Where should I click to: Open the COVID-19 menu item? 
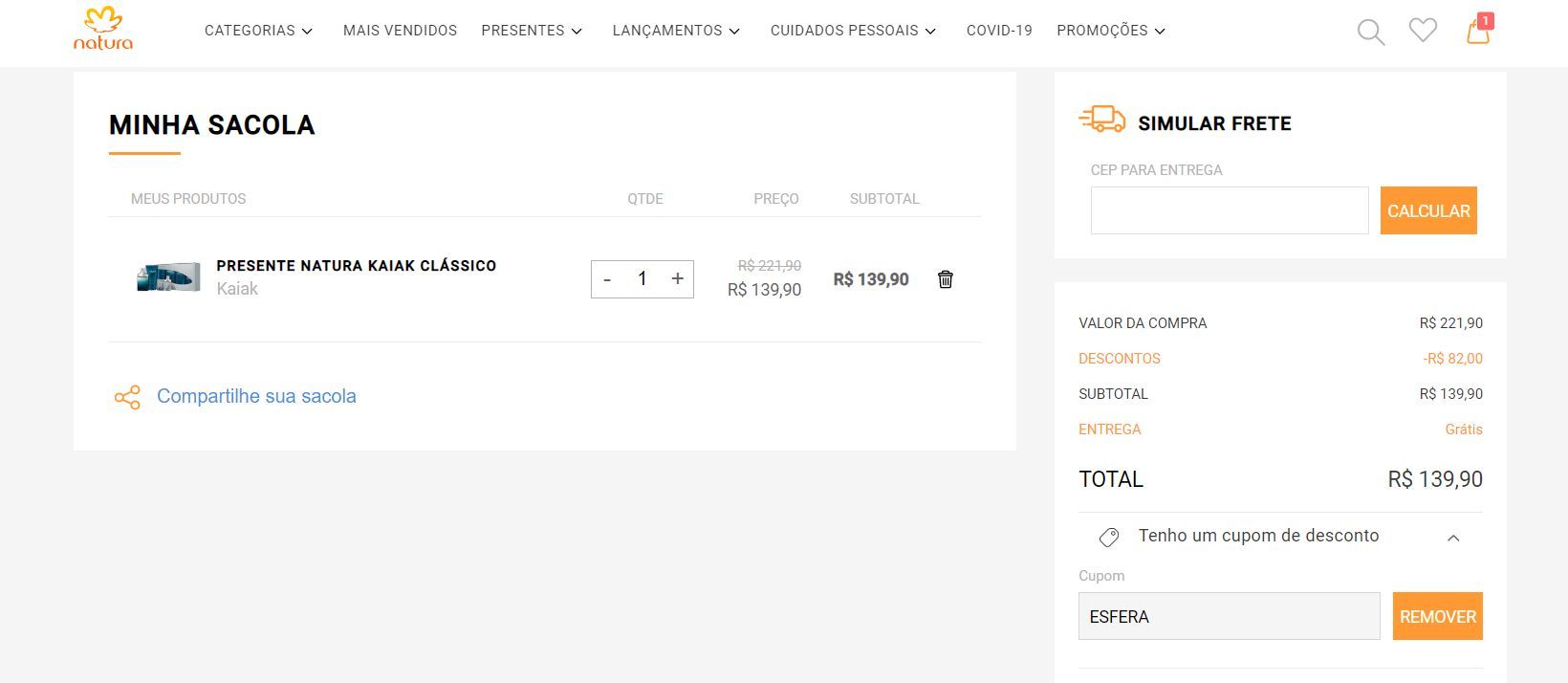click(999, 31)
